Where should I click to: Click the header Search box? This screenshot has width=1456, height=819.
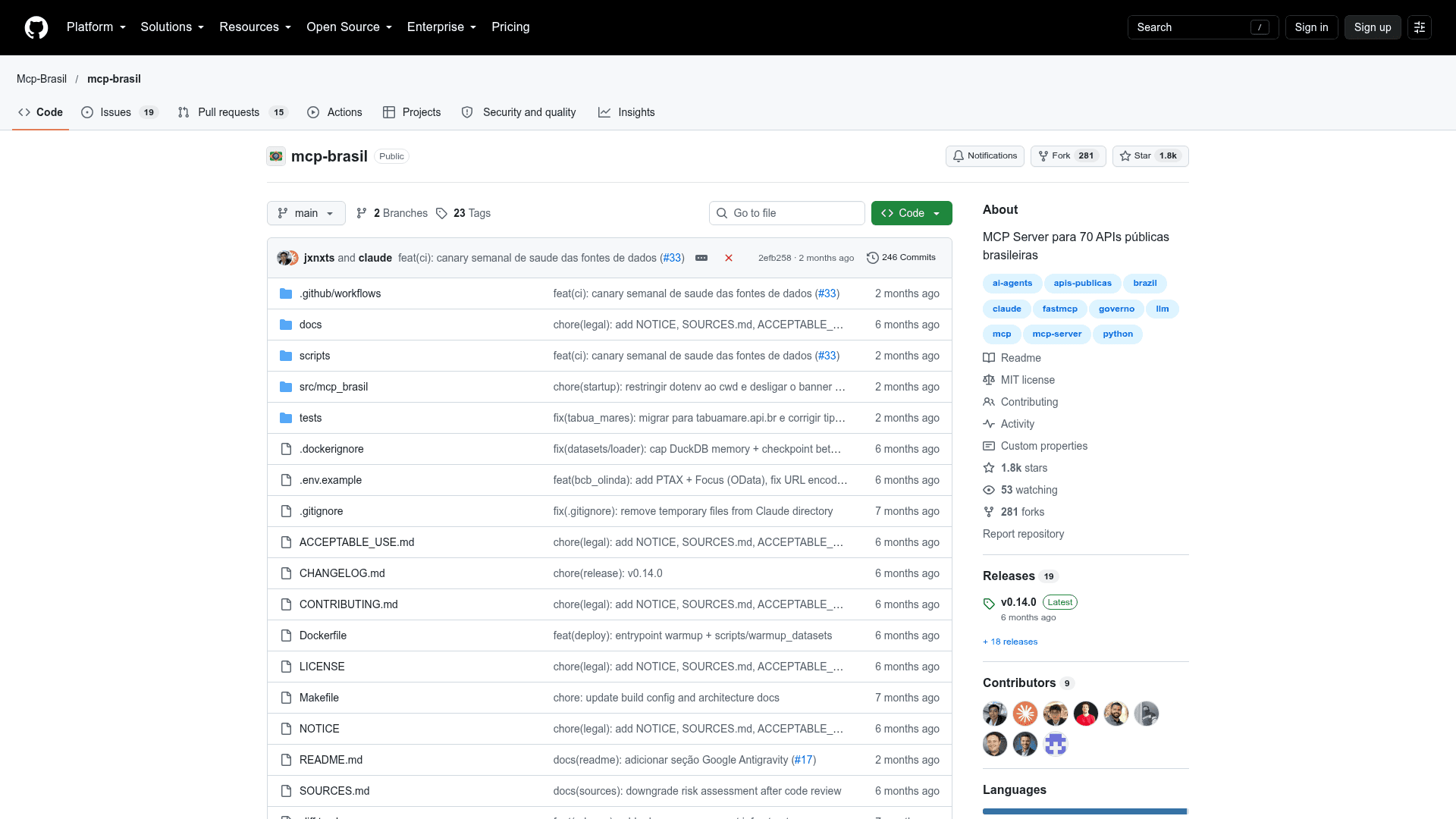point(1203,27)
